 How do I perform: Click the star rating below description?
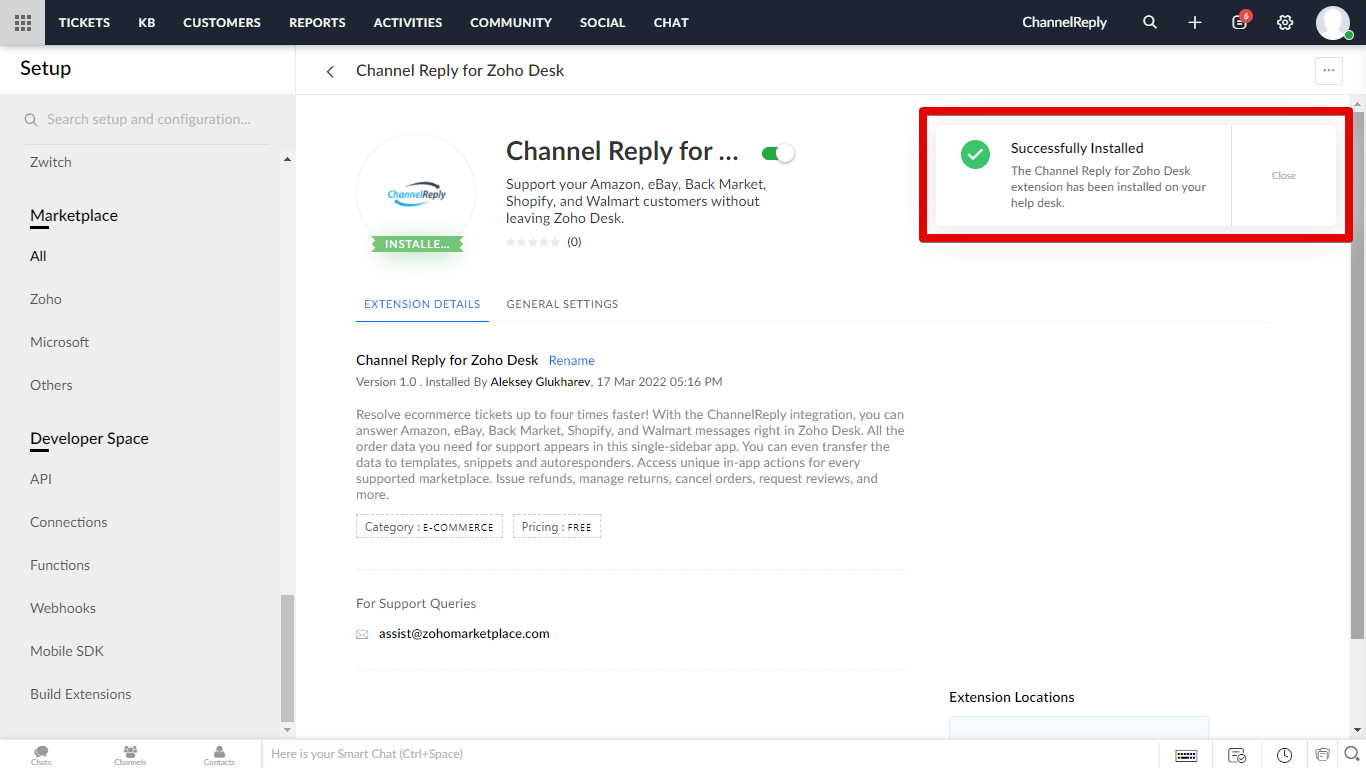tap(533, 242)
